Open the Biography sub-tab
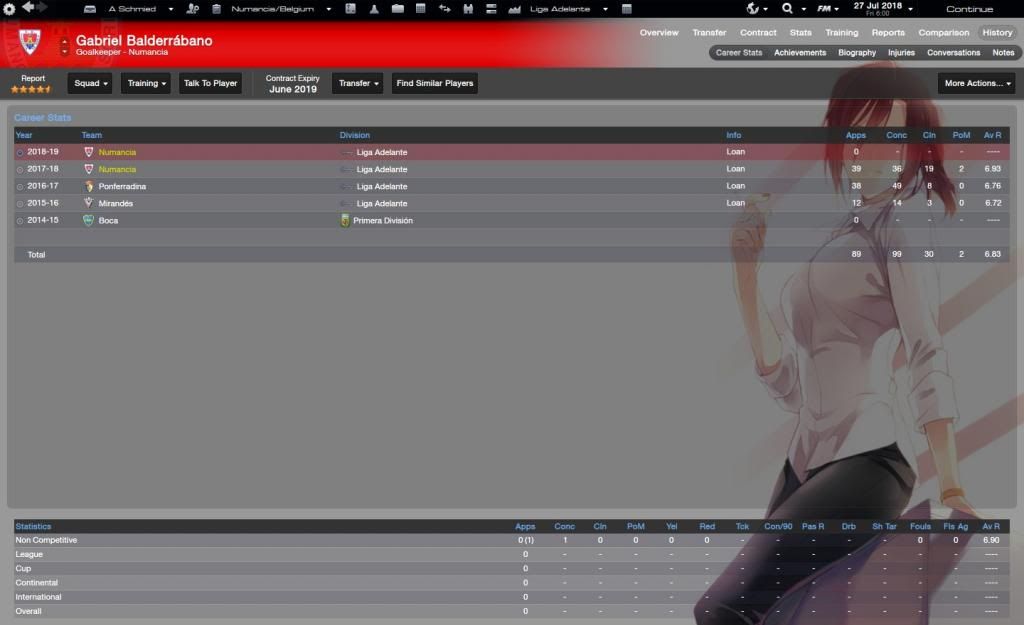This screenshot has height=625, width=1024. click(857, 53)
